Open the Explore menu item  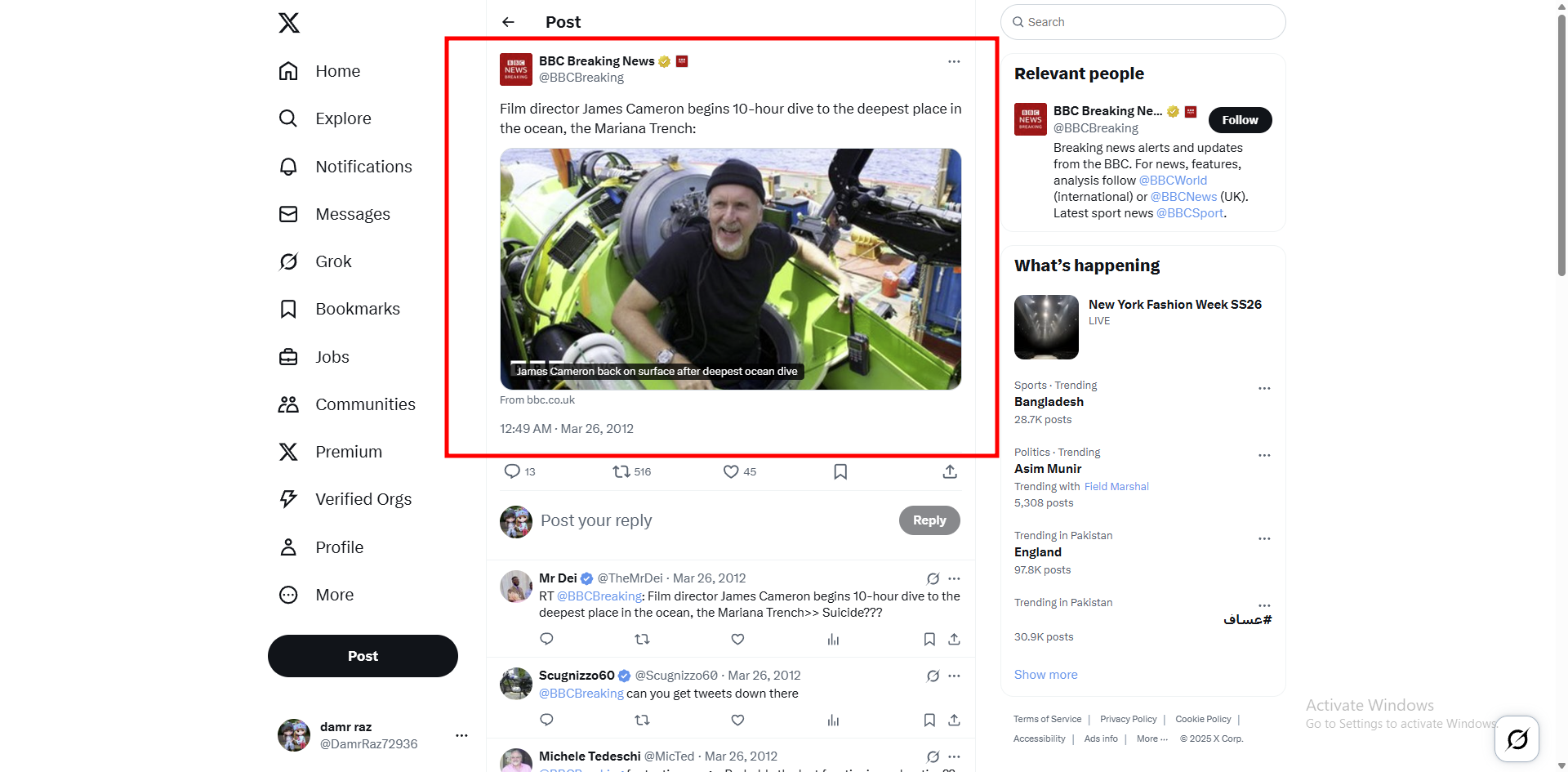(x=343, y=118)
